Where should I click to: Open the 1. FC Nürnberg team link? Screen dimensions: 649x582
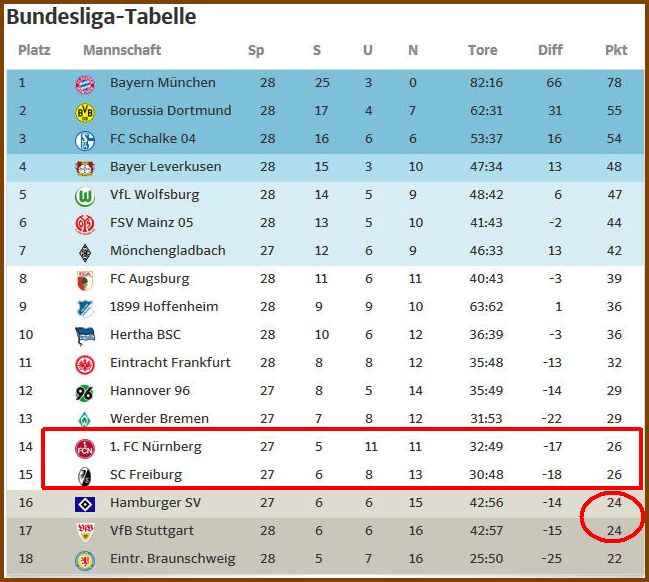(156, 447)
